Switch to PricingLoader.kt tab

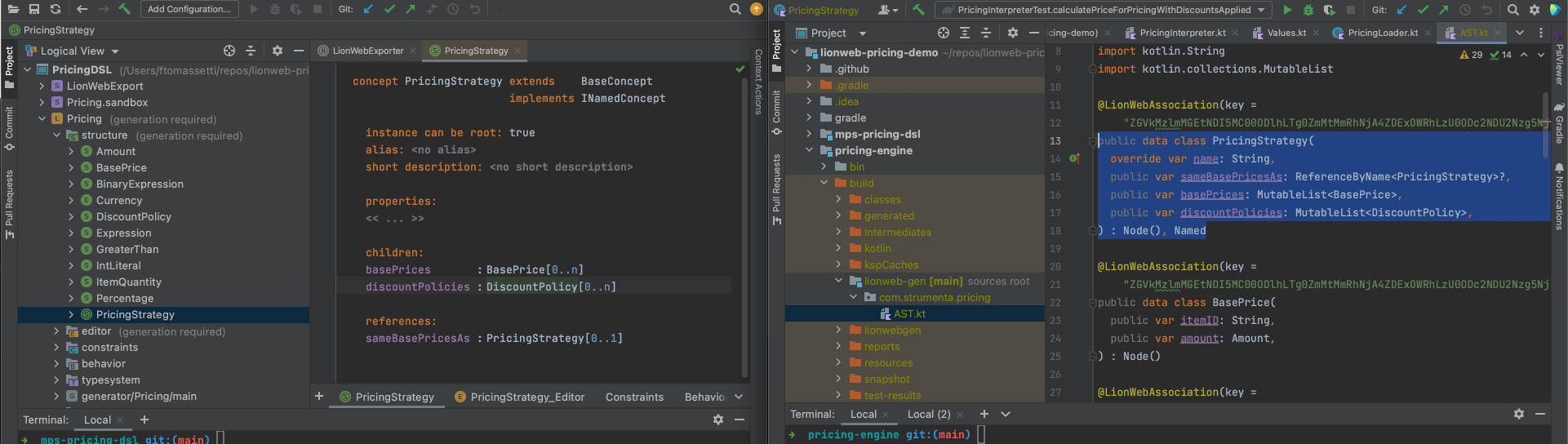click(1383, 33)
